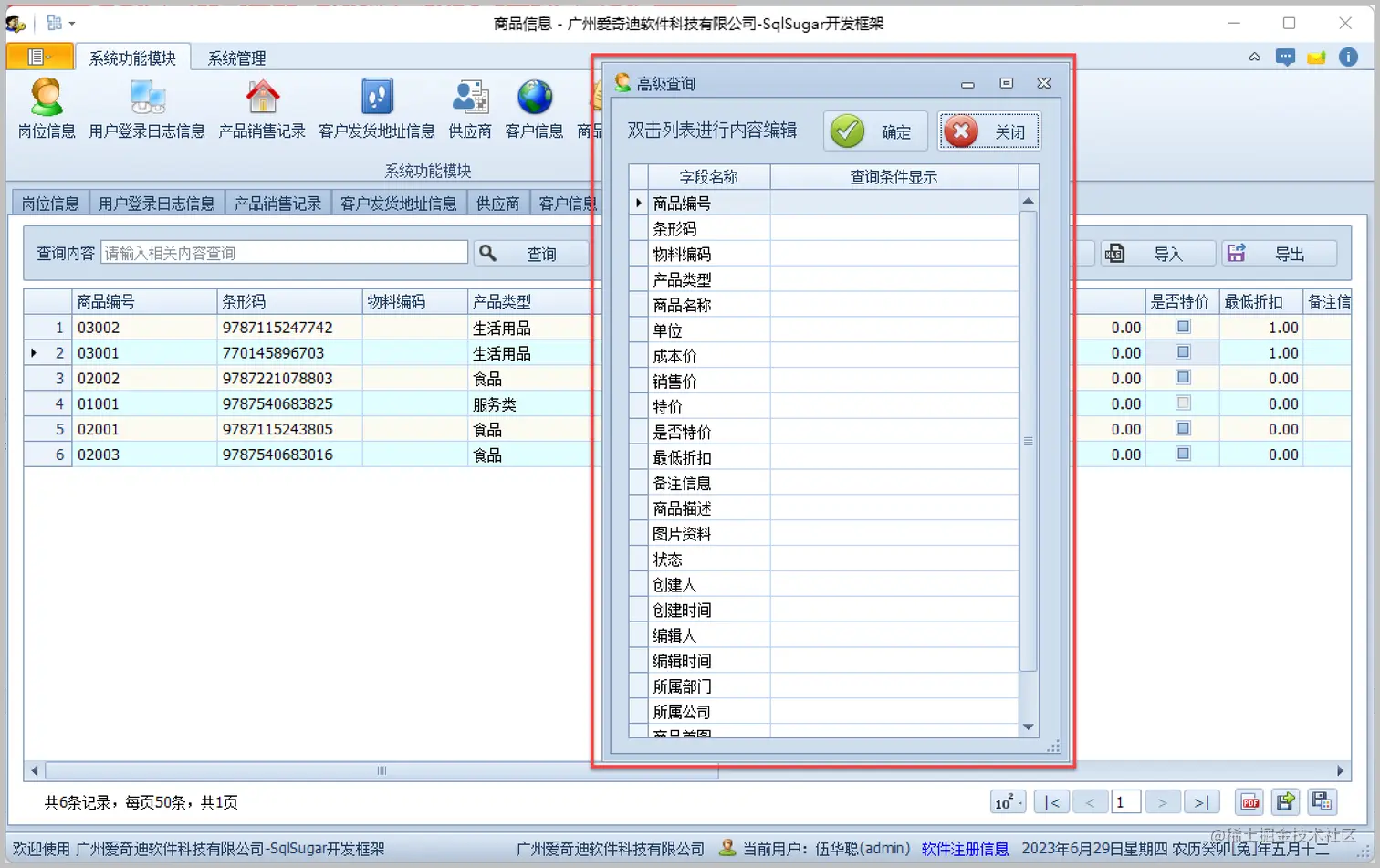Open the 岗位信息 ribbon icon
The image size is (1380, 868).
click(x=47, y=109)
